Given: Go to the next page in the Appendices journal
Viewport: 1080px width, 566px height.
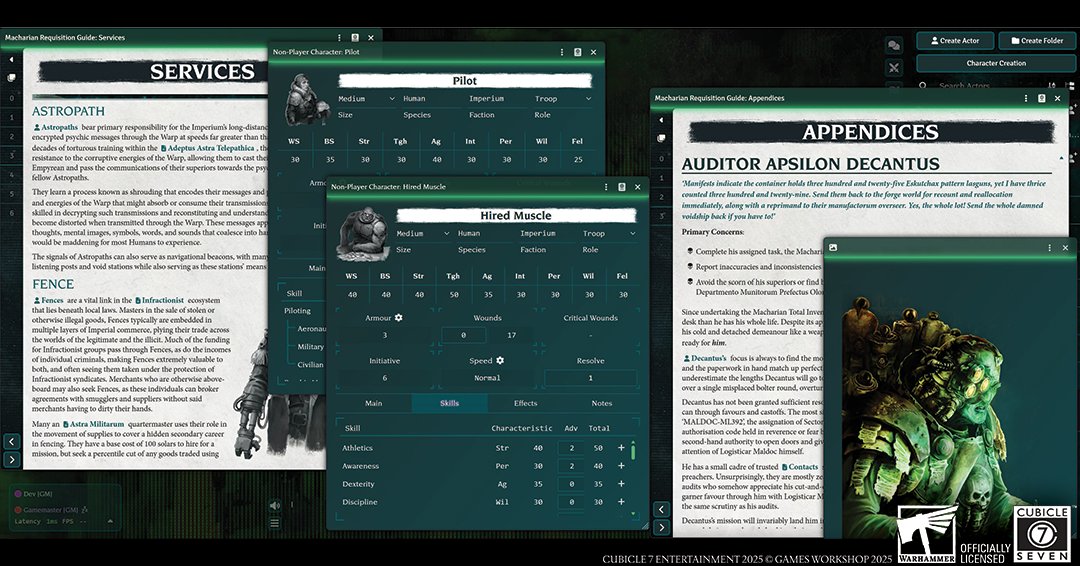Looking at the screenshot, I should click(x=661, y=527).
